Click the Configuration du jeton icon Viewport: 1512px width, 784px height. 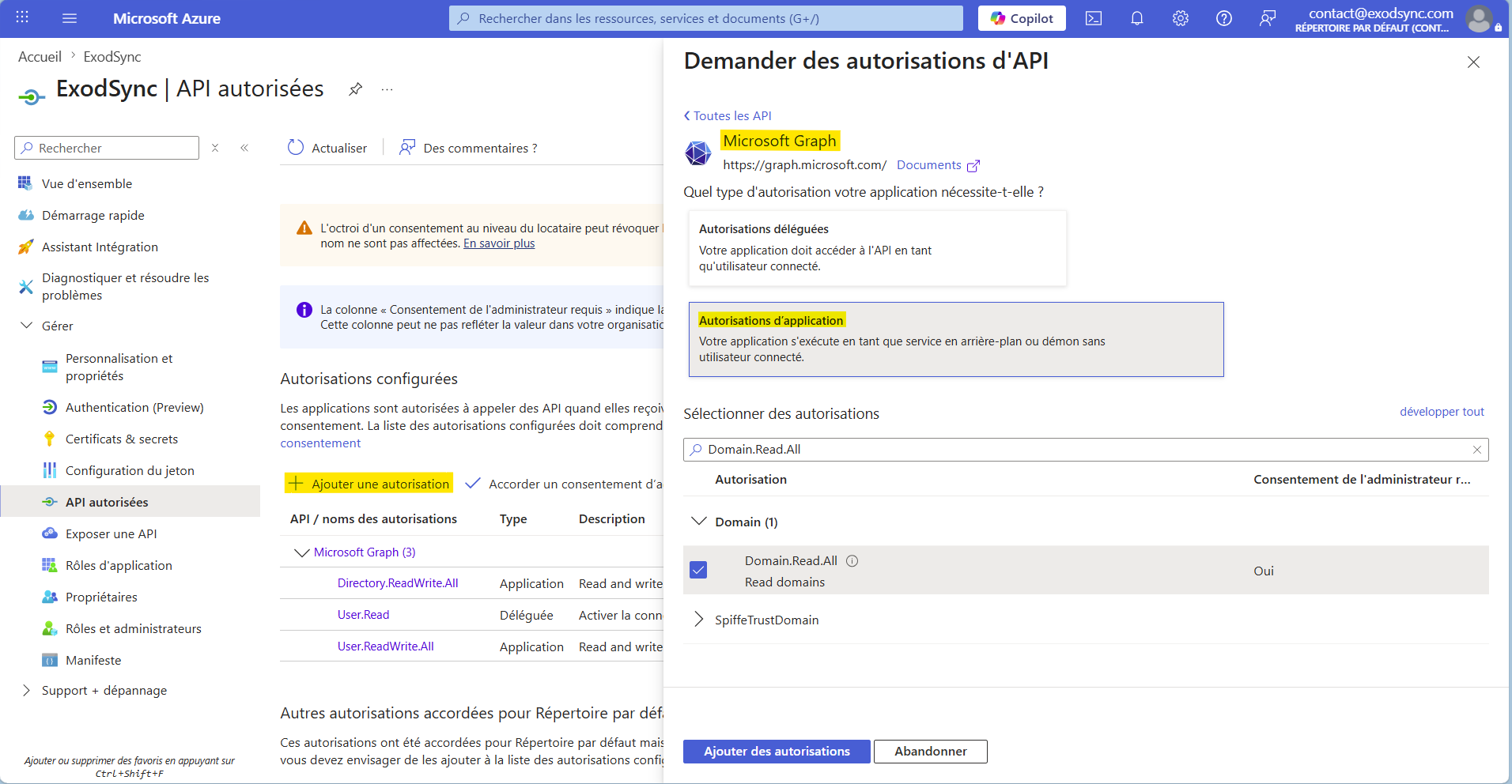click(50, 470)
